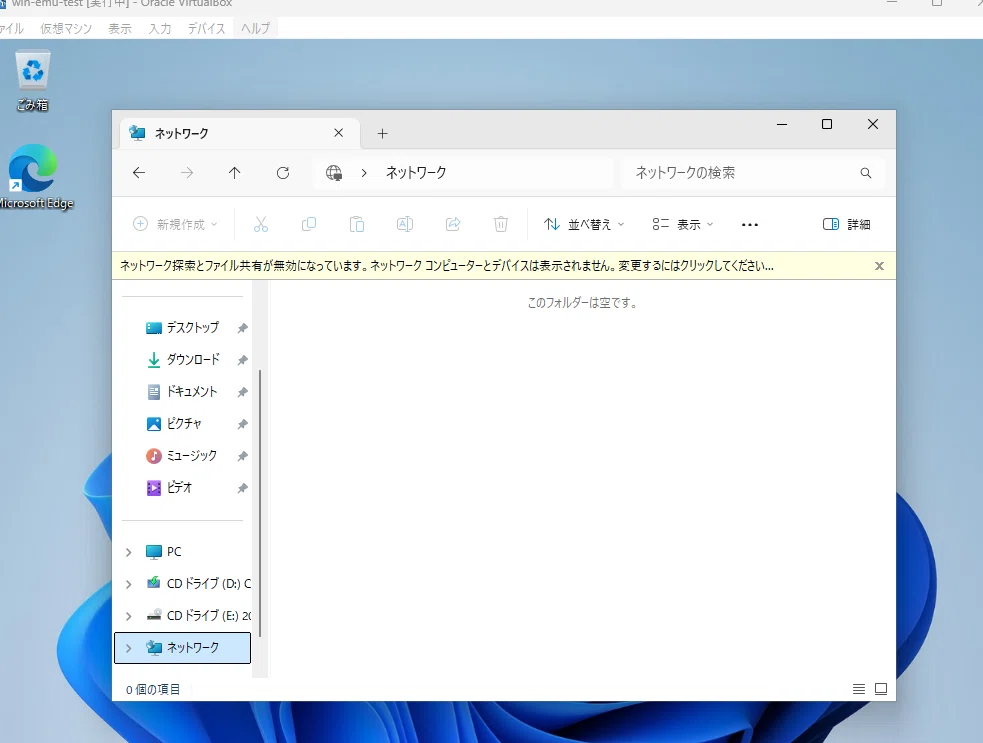
Task: Go forward with the forward arrow
Action: pos(187,173)
